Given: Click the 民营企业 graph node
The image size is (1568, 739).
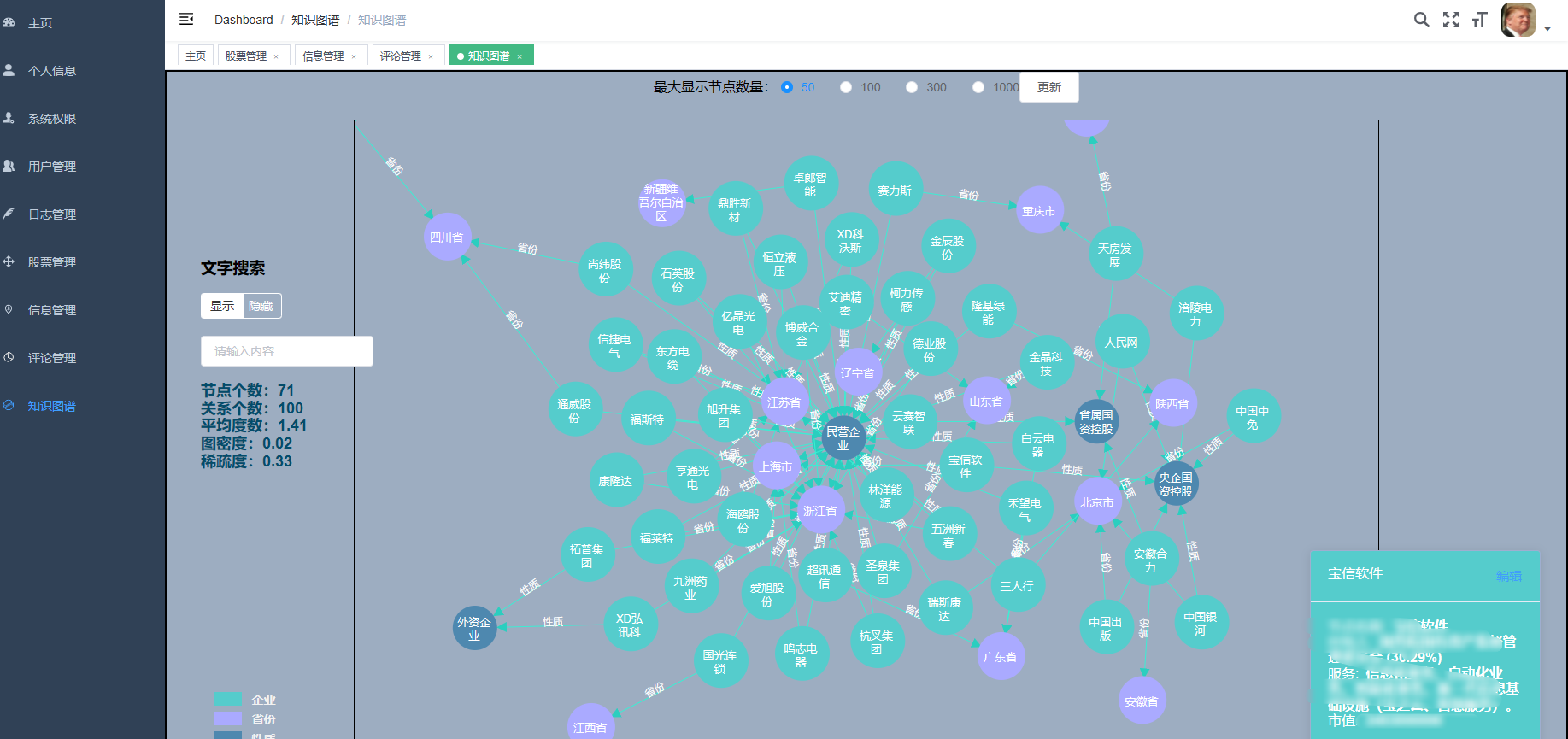Looking at the screenshot, I should 843,438.
